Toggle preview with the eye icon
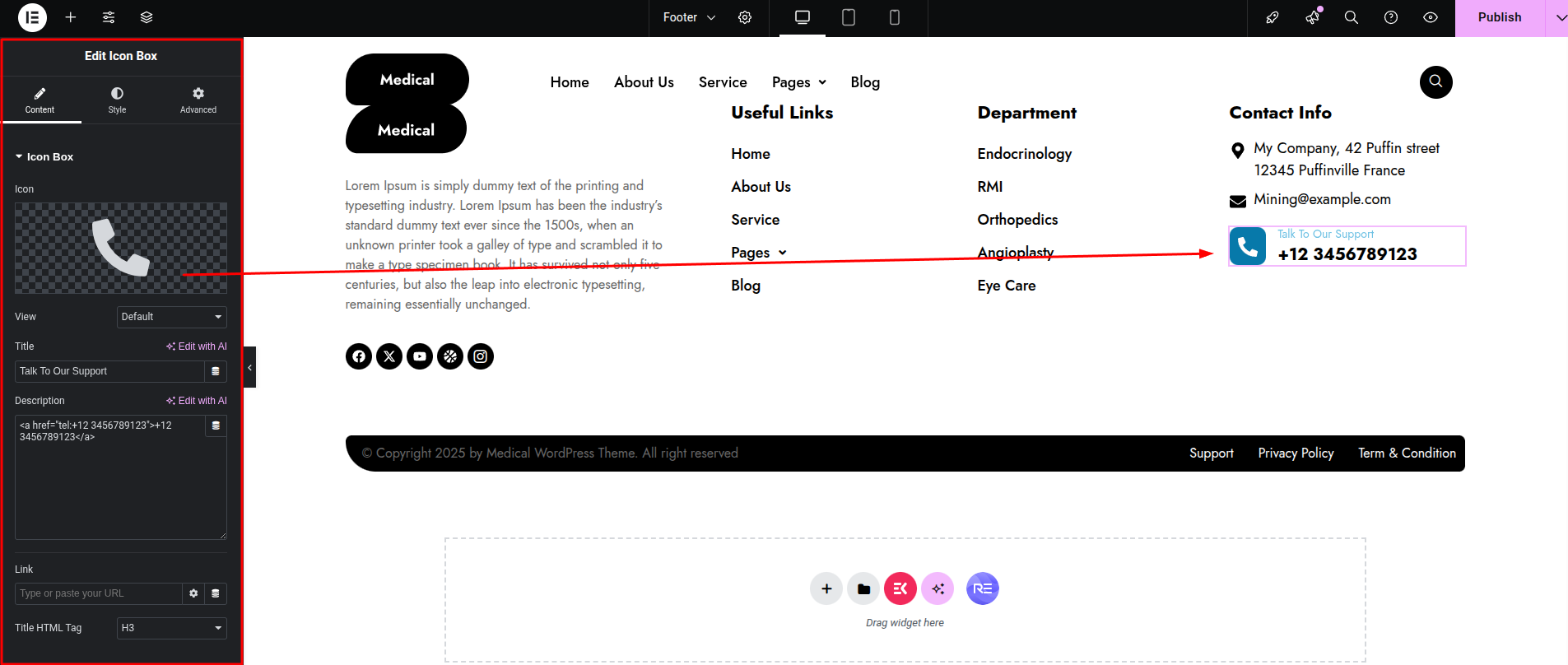The width and height of the screenshot is (1568, 665). pos(1431,17)
